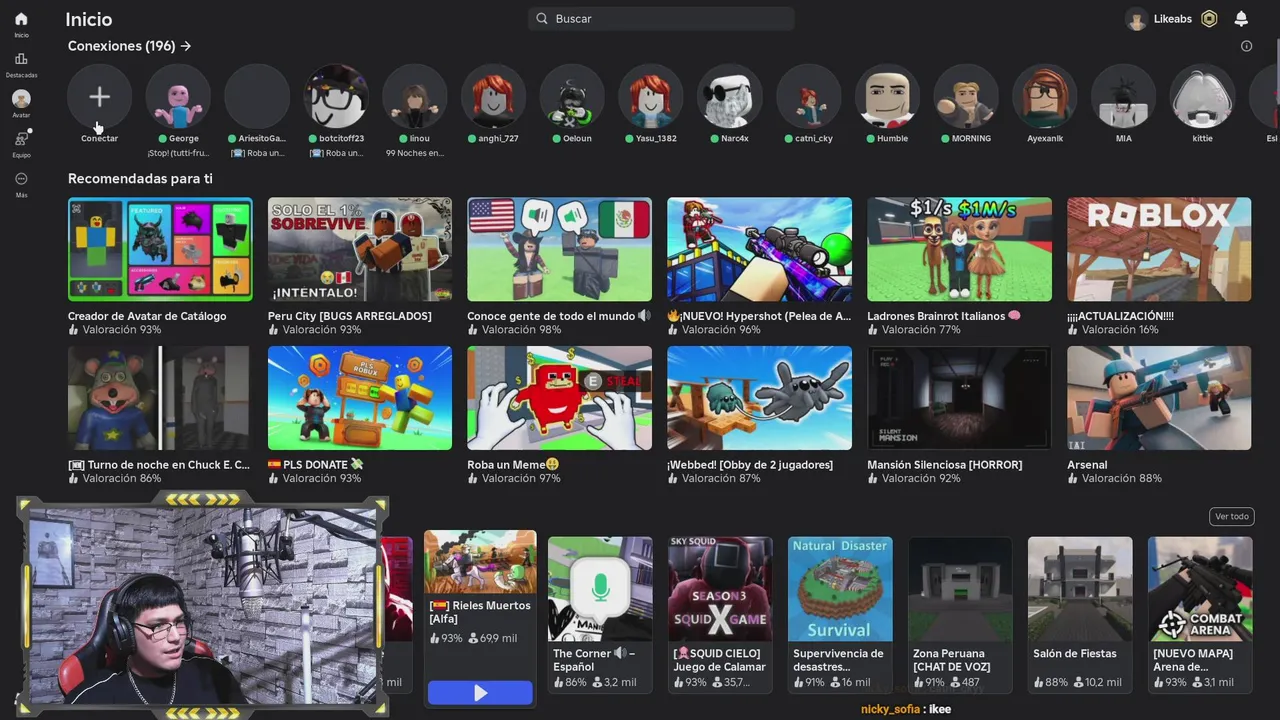Open ¡Webbed! Obby de 2 jugadores thumbnail
This screenshot has height=720, width=1280.
coord(759,398)
